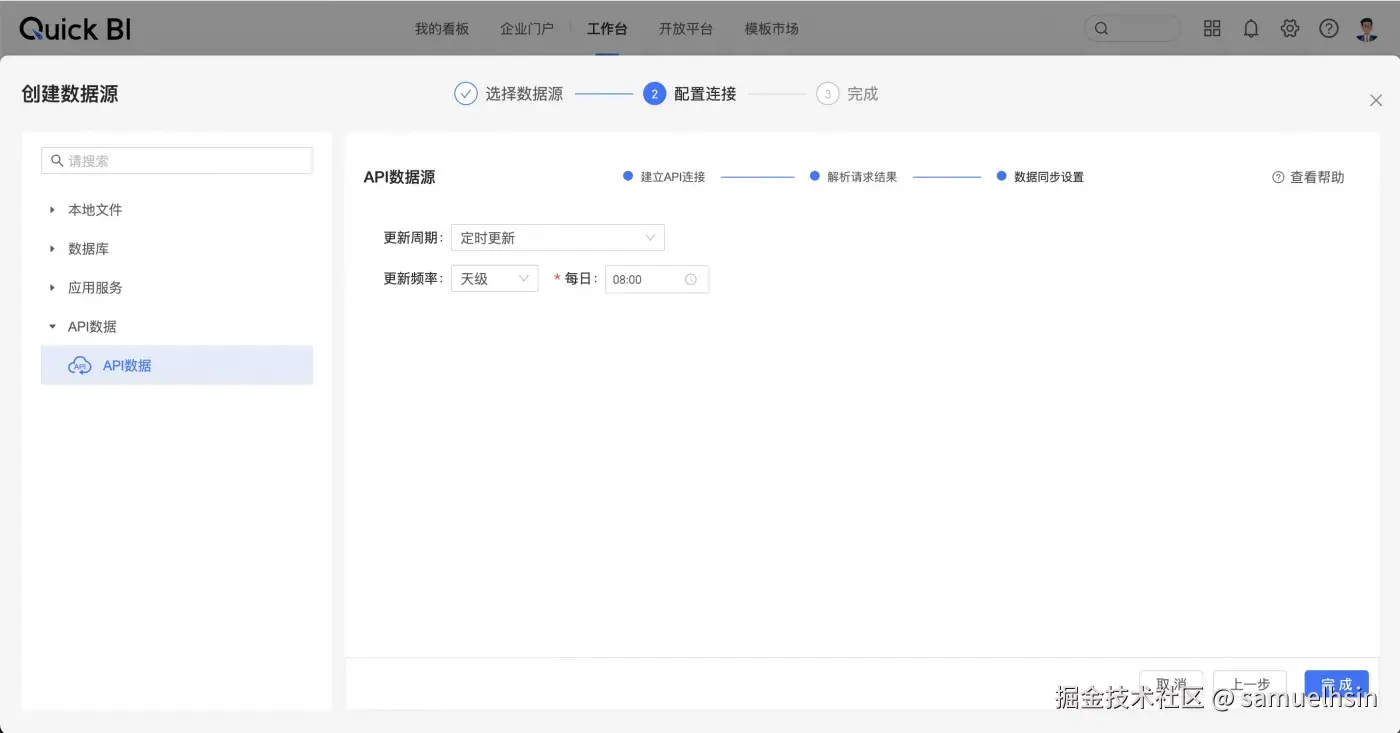Image resolution: width=1400 pixels, height=733 pixels.
Task: Click the 建立API连接 step
Action: pyautogui.click(x=664, y=177)
